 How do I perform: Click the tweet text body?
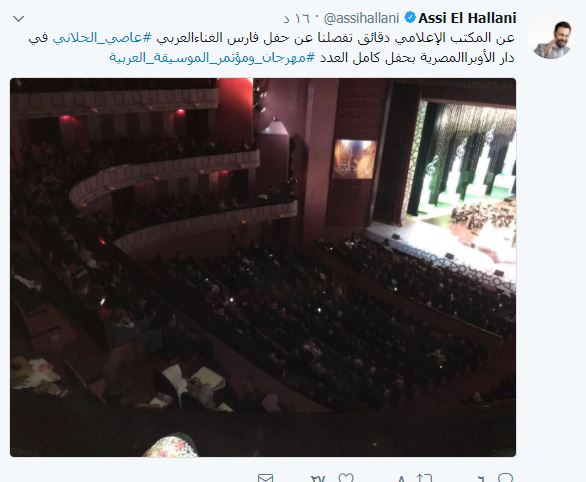coord(272,47)
